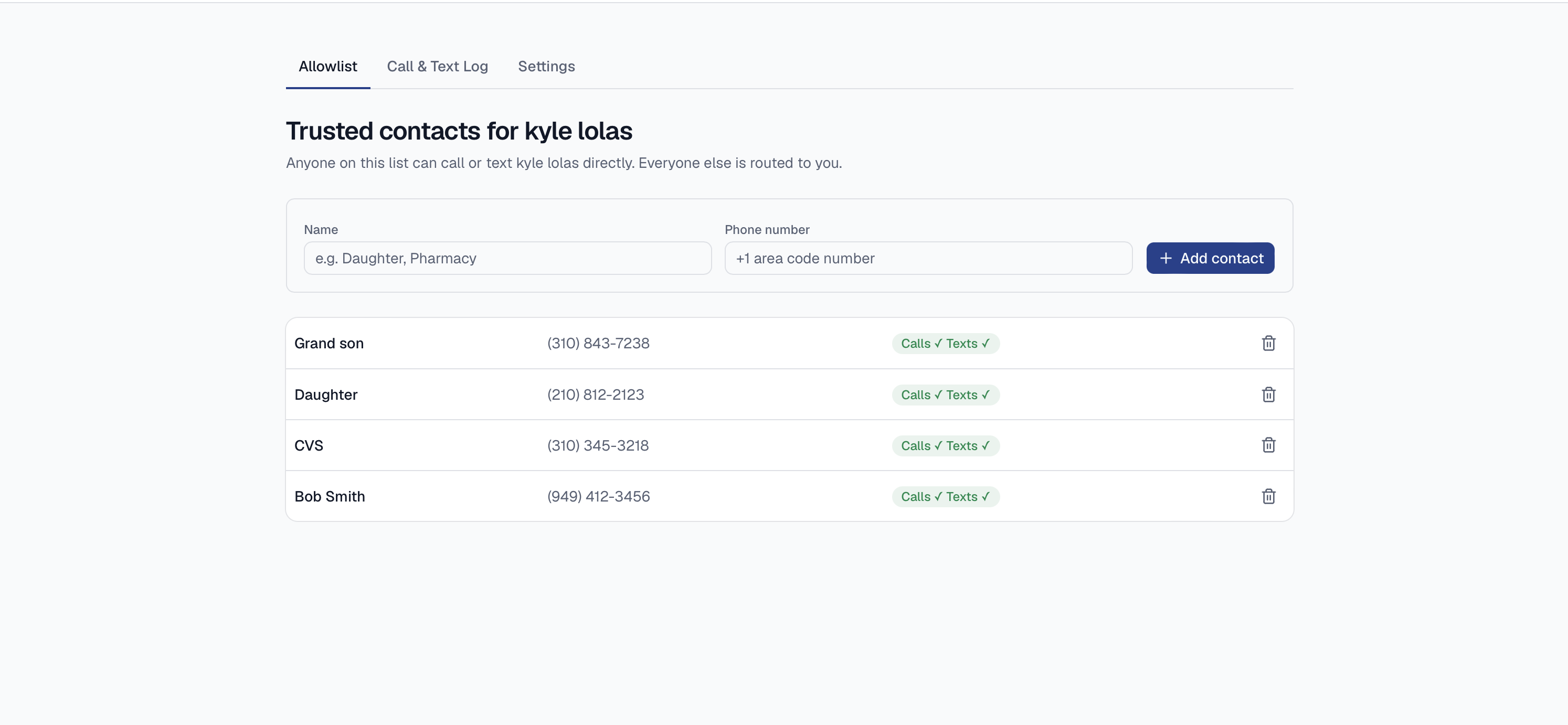1568x725 pixels.
Task: Click the Calls Texts badge for Daughter
Action: [x=945, y=395]
